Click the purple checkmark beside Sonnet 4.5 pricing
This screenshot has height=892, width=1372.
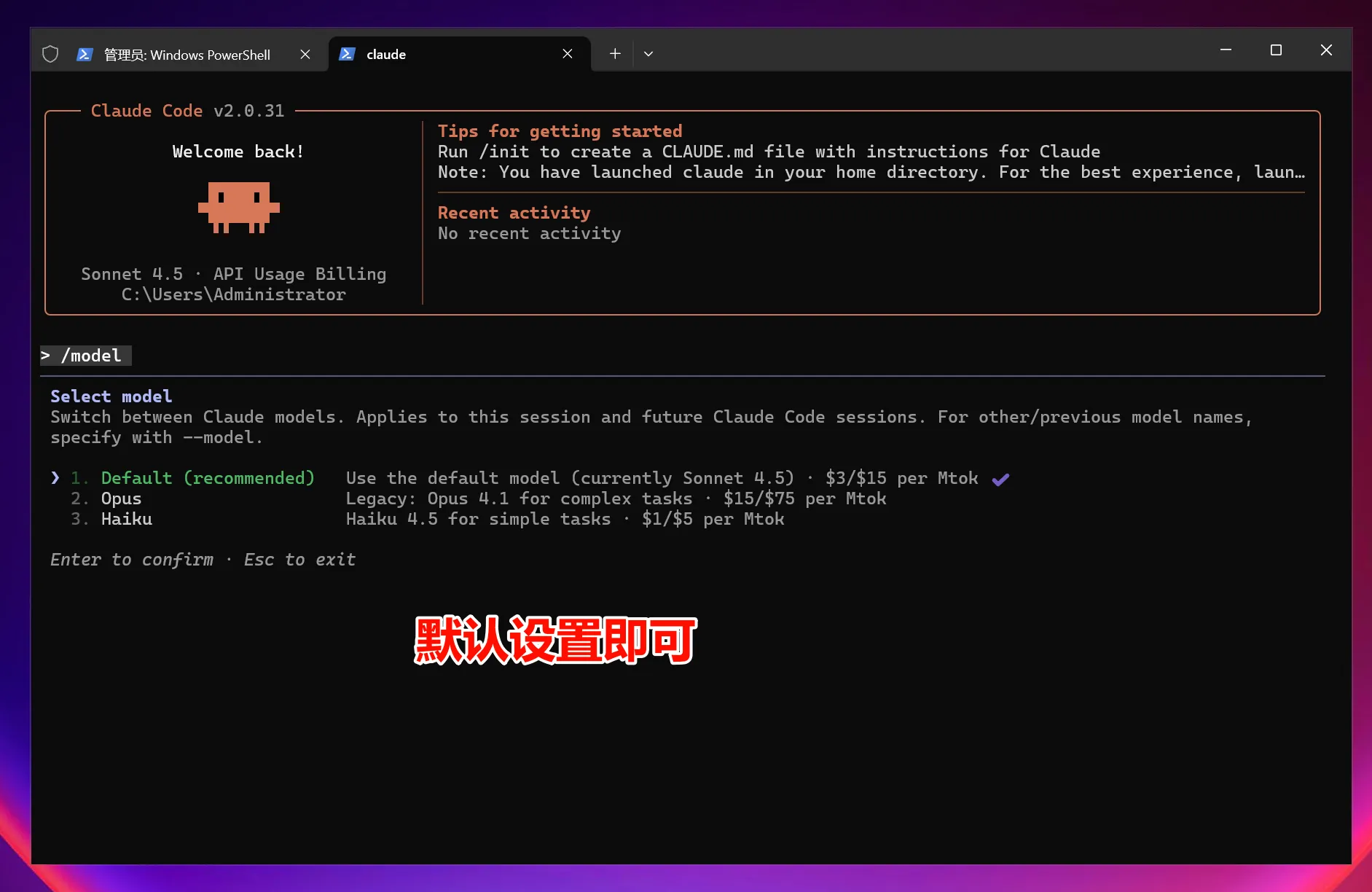click(1000, 479)
